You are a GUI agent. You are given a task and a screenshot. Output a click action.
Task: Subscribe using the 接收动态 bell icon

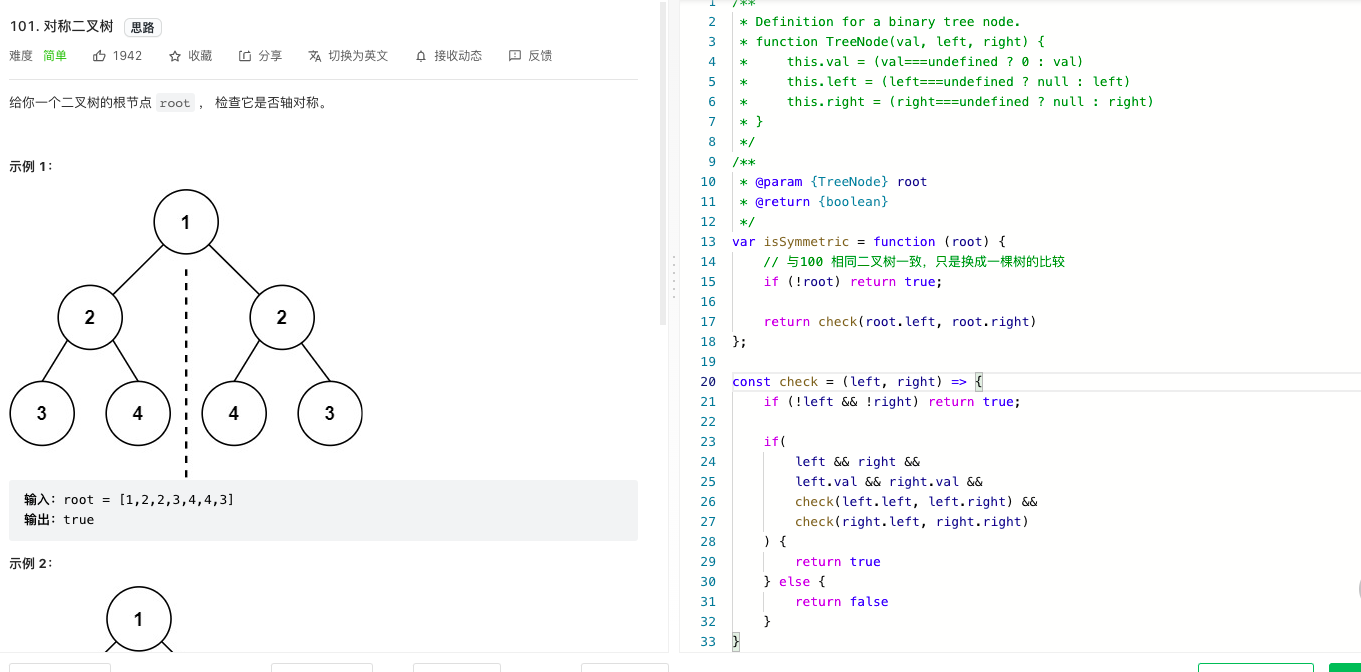[421, 56]
